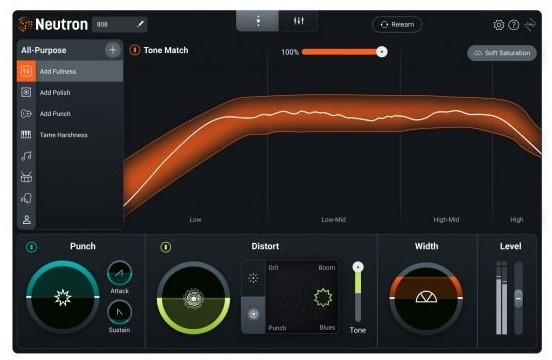Edit the 808 preset name field
This screenshot has height=360, width=552.
coord(119,24)
